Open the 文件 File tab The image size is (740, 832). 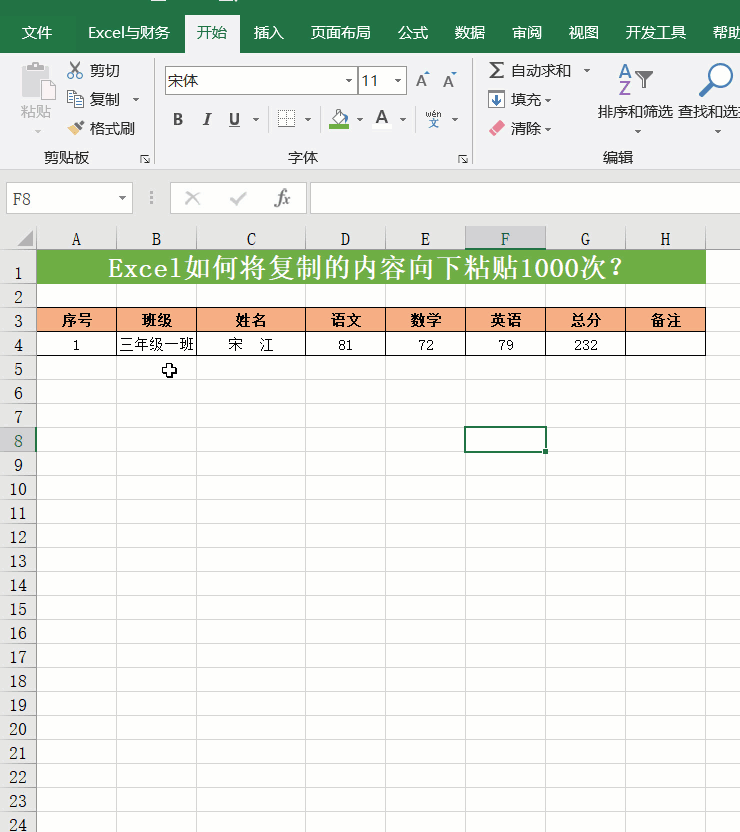pyautogui.click(x=37, y=33)
